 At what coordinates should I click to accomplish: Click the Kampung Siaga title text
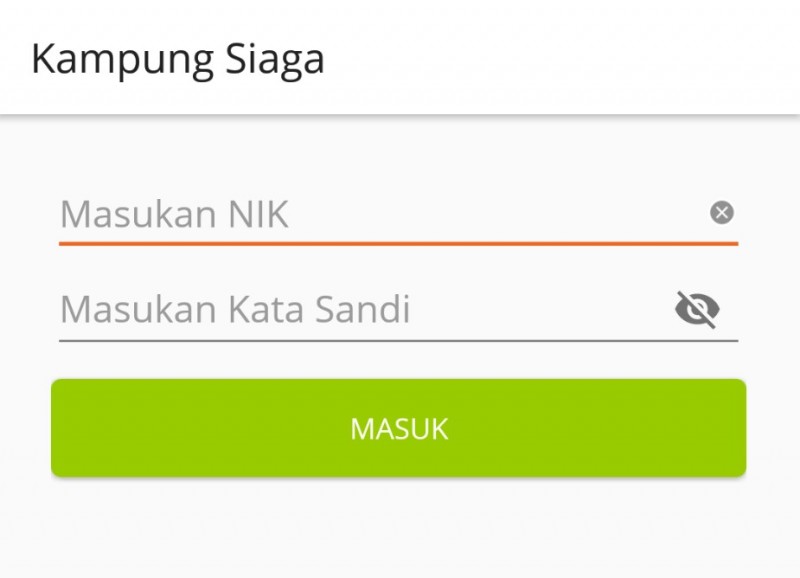(178, 59)
